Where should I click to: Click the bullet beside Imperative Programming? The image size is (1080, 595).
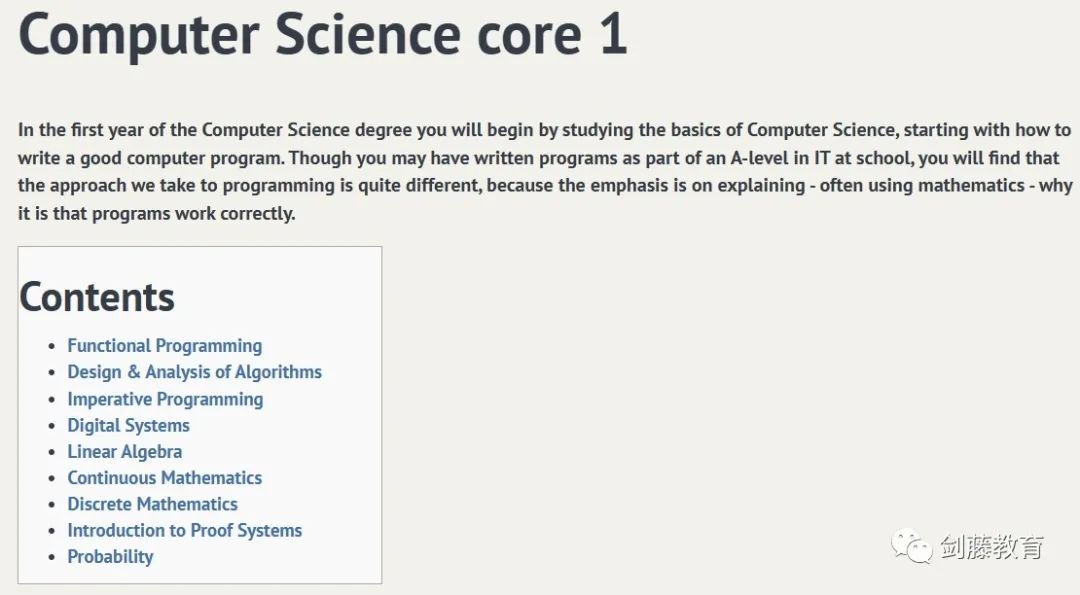(x=52, y=400)
